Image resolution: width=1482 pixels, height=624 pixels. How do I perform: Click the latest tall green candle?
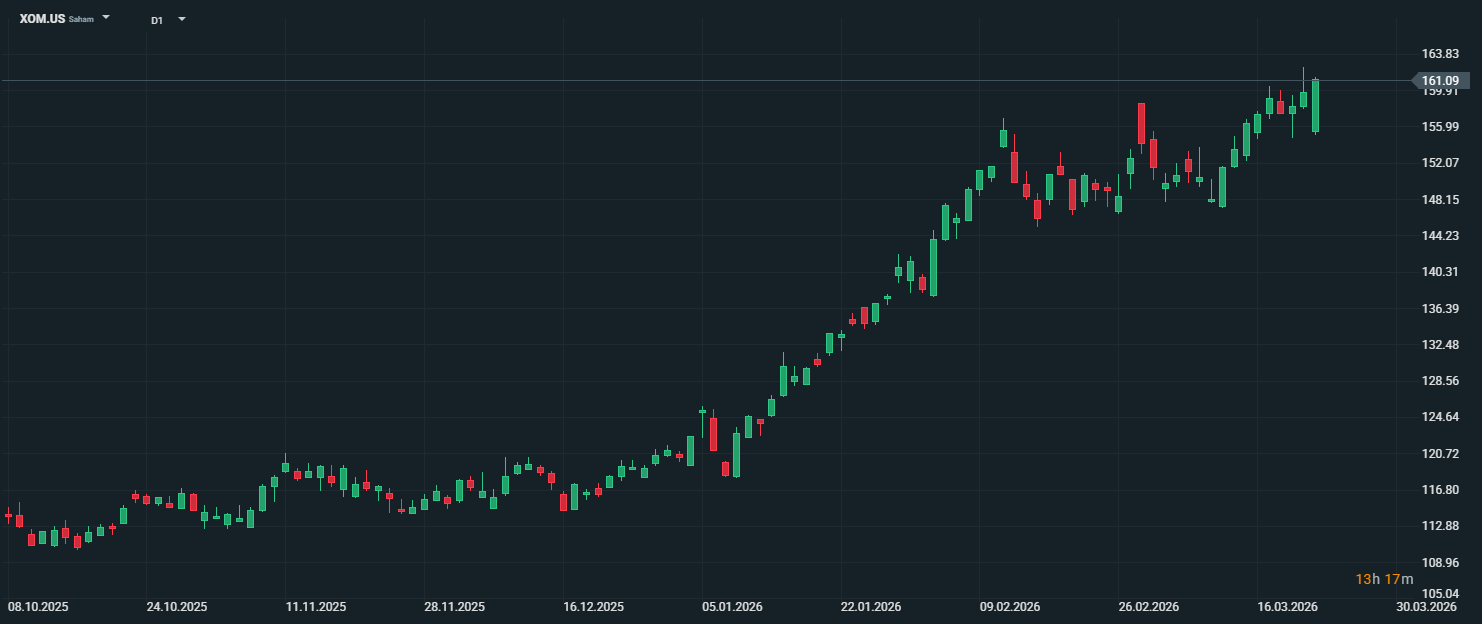click(x=1315, y=105)
